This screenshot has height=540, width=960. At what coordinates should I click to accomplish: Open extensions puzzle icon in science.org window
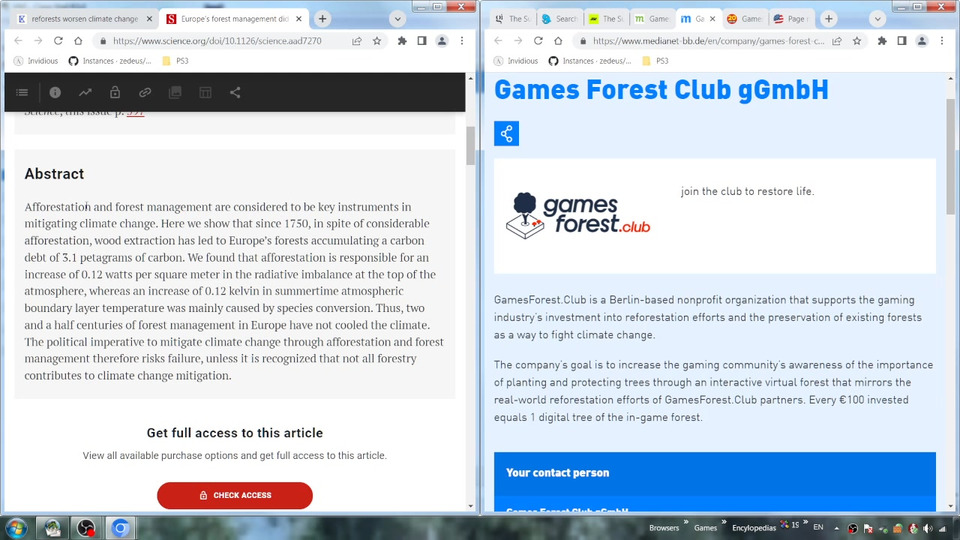click(x=402, y=41)
